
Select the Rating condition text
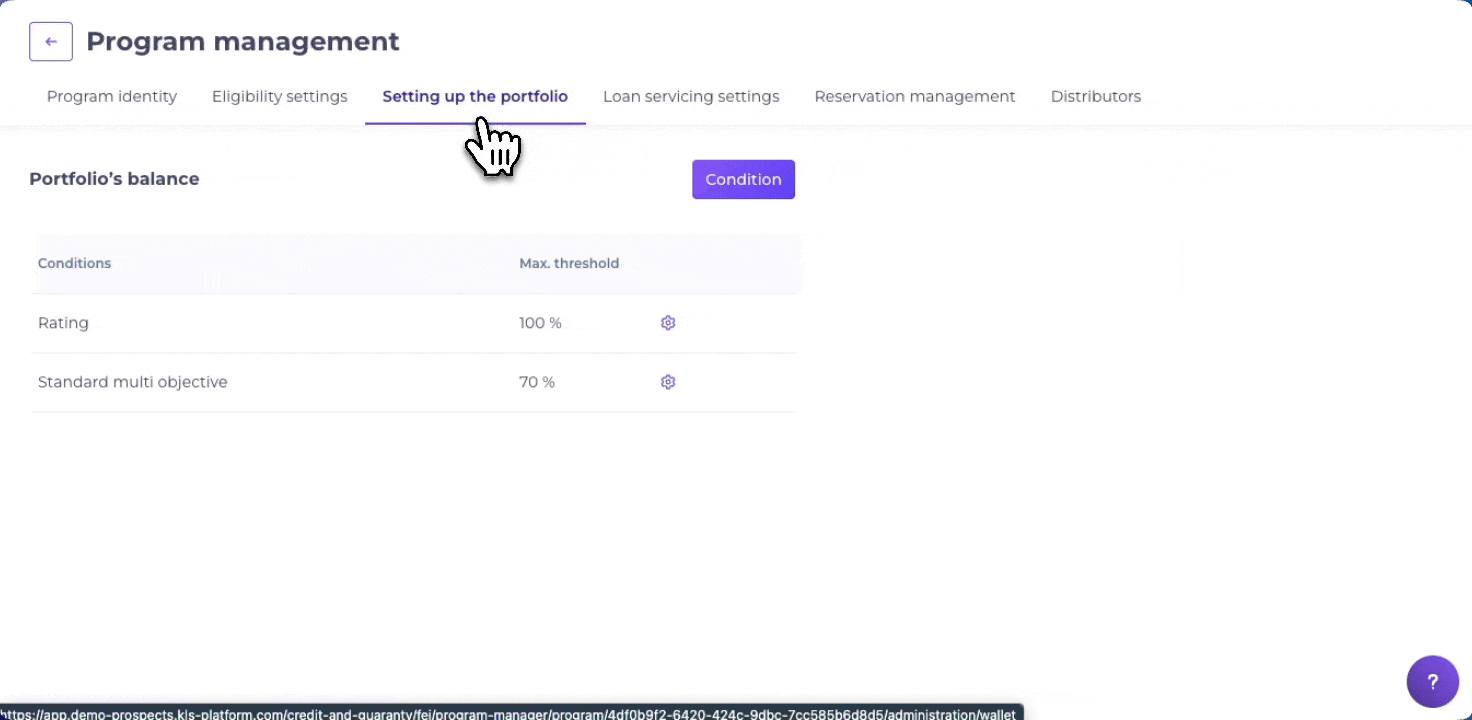click(63, 323)
